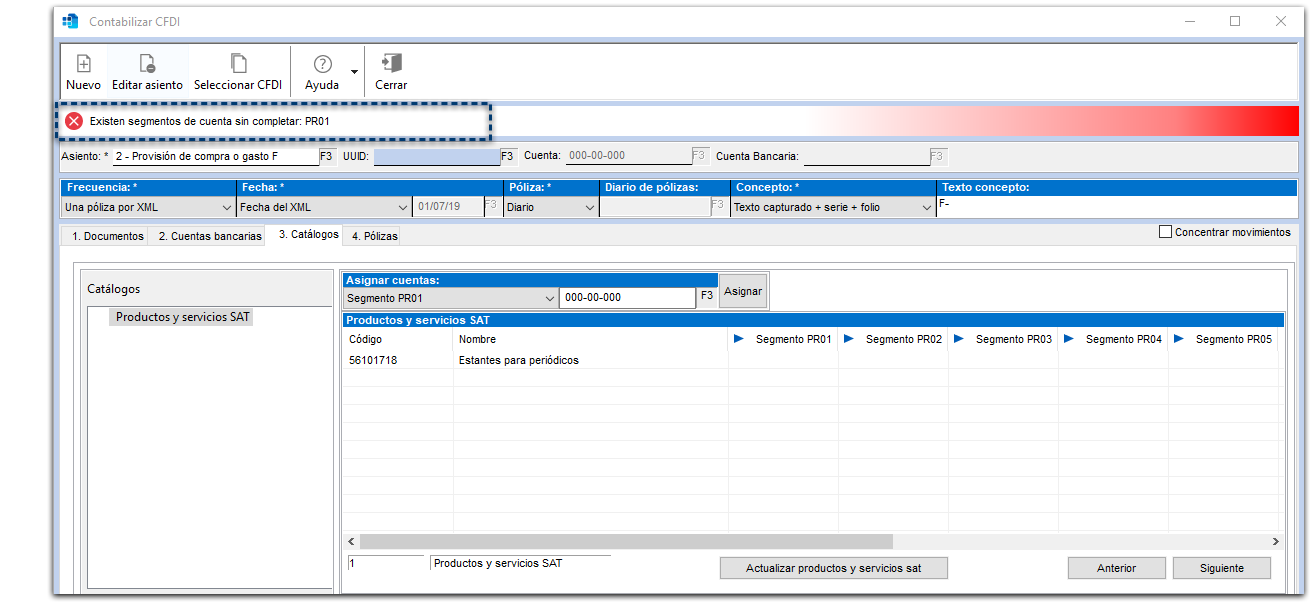
Task: Open Seleccionar CFDI from the toolbar
Action: click(x=237, y=64)
